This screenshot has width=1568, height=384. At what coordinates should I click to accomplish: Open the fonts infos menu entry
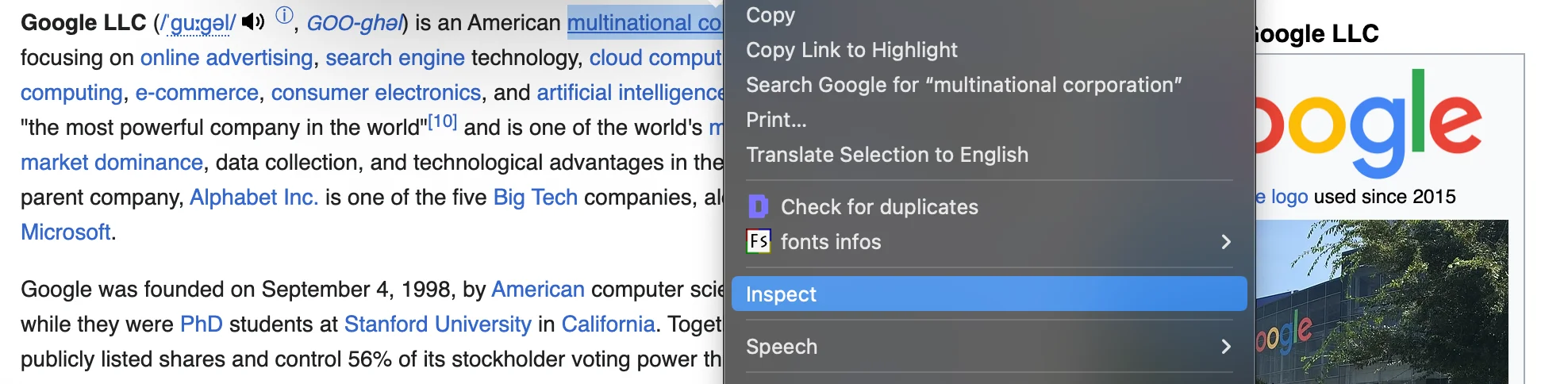[989, 242]
